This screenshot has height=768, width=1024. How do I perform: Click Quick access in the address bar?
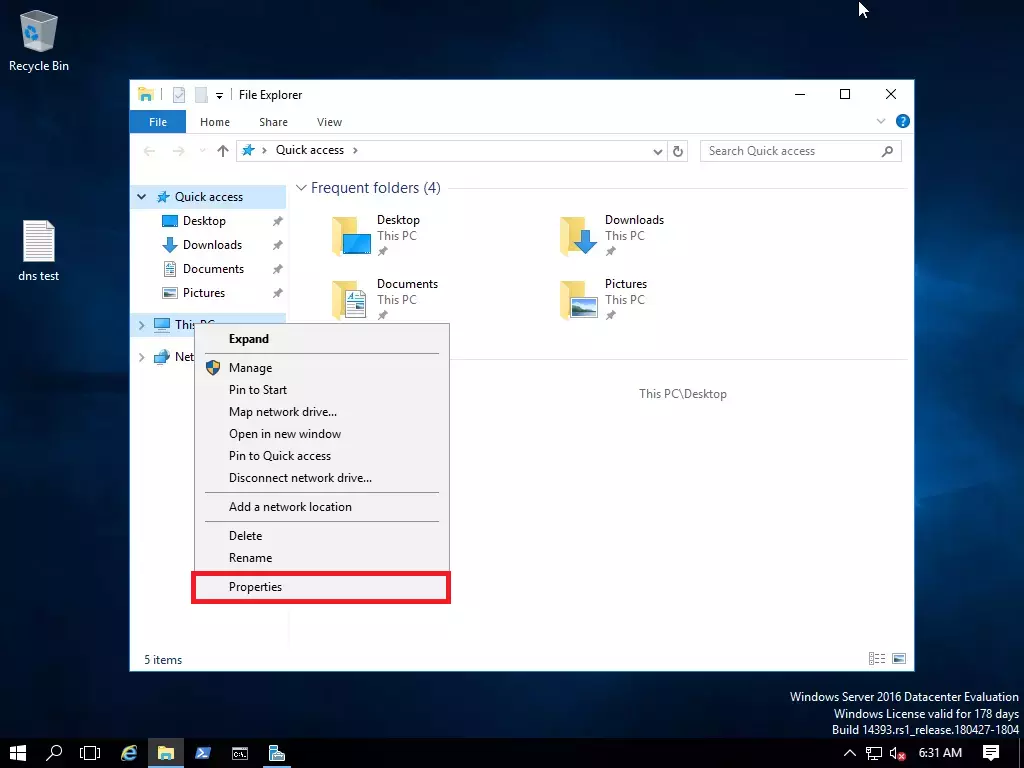click(310, 150)
